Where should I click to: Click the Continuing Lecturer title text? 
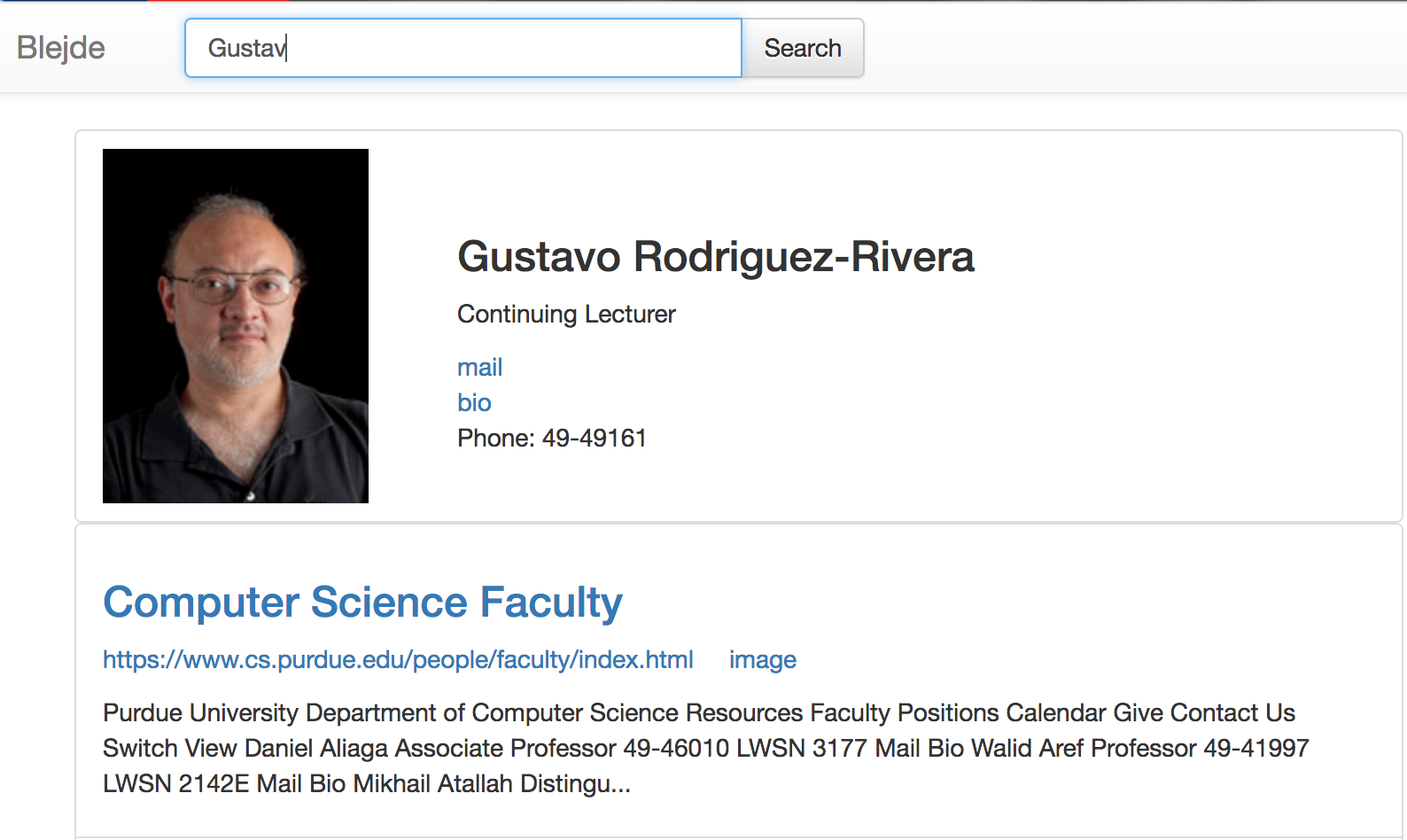tap(566, 315)
